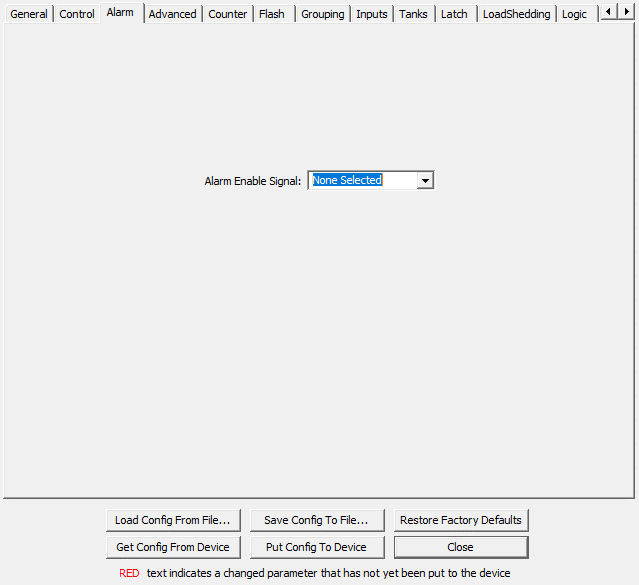Go to the Counter tab
This screenshot has height=585, width=639.
[x=228, y=14]
